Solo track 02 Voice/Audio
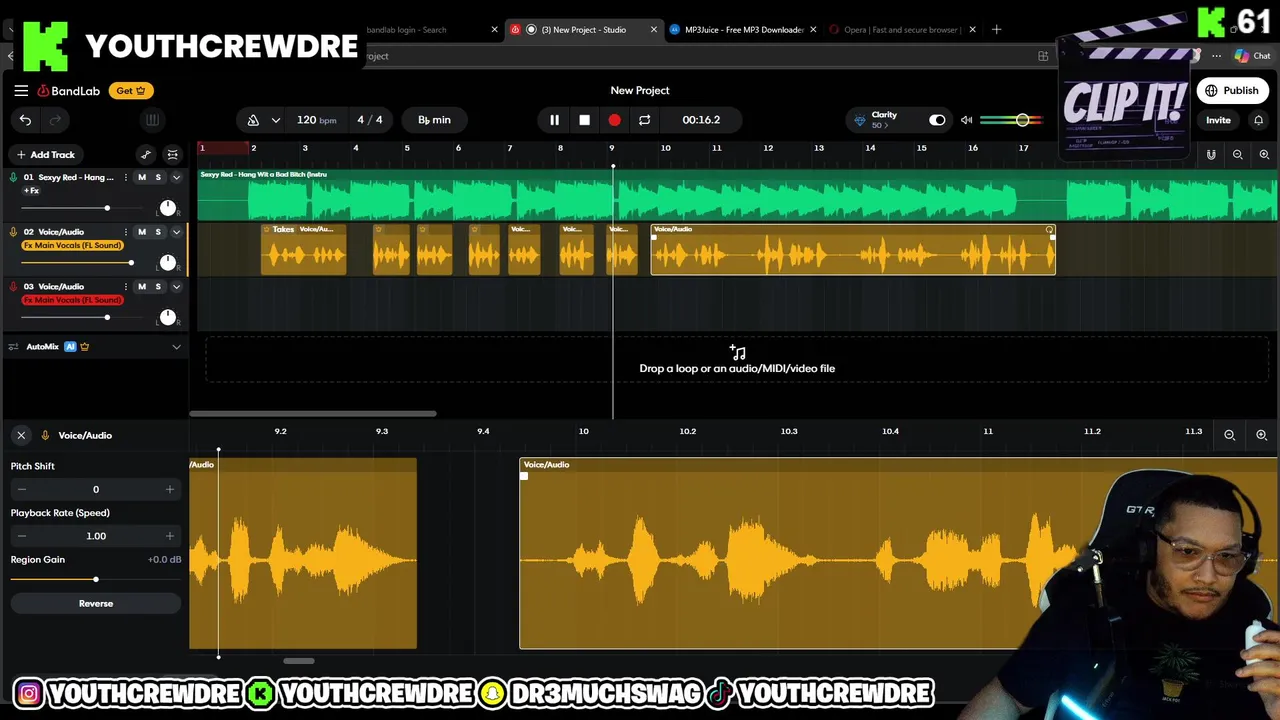This screenshot has width=1280, height=720. tap(158, 232)
